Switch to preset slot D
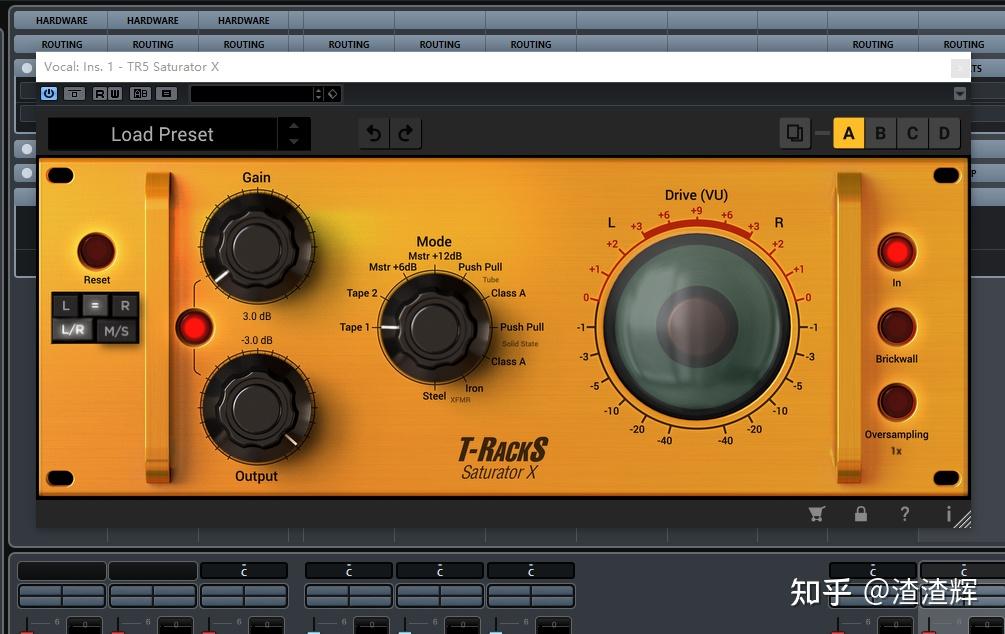Screen dimensions: 1005x634 coord(944,133)
